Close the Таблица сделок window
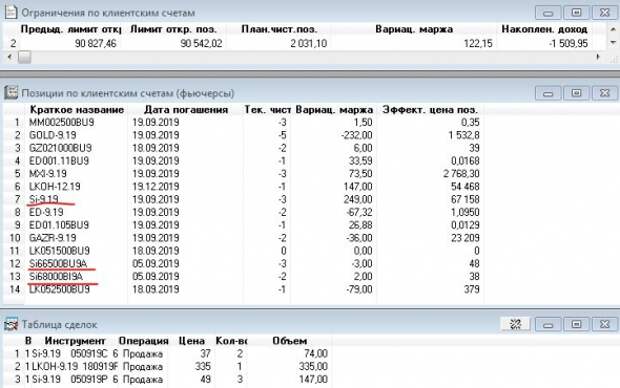The image size is (620, 388). click(605, 324)
